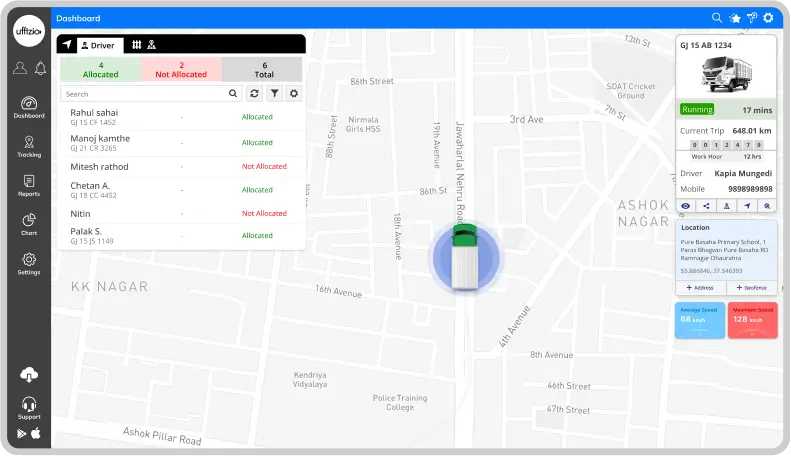Open top-right header settings gear
This screenshot has height=456, width=791.
pos(768,17)
